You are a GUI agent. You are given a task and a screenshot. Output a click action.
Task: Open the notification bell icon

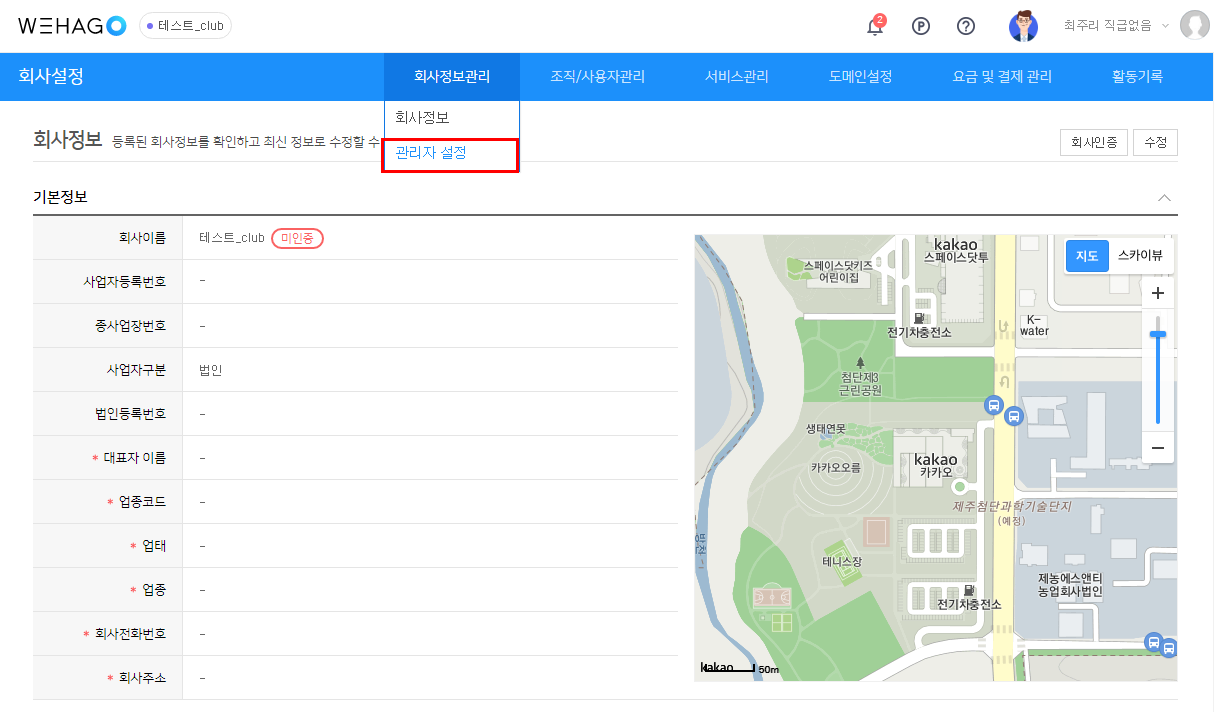[875, 27]
